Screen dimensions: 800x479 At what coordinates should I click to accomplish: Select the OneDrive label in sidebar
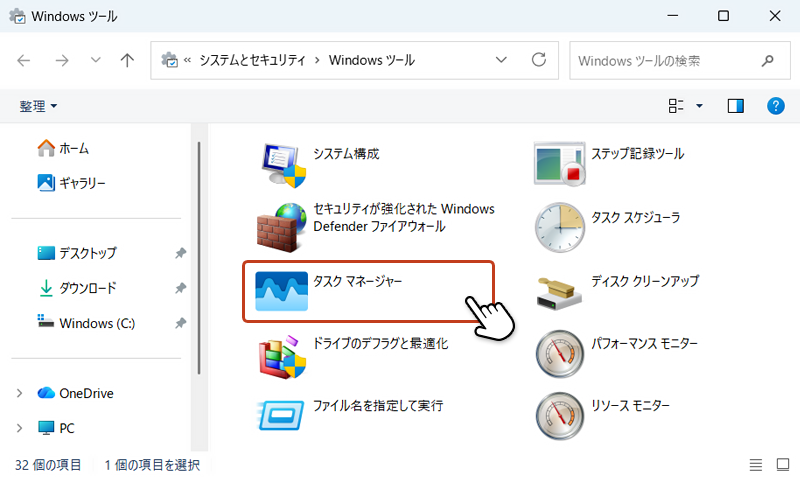(x=86, y=393)
